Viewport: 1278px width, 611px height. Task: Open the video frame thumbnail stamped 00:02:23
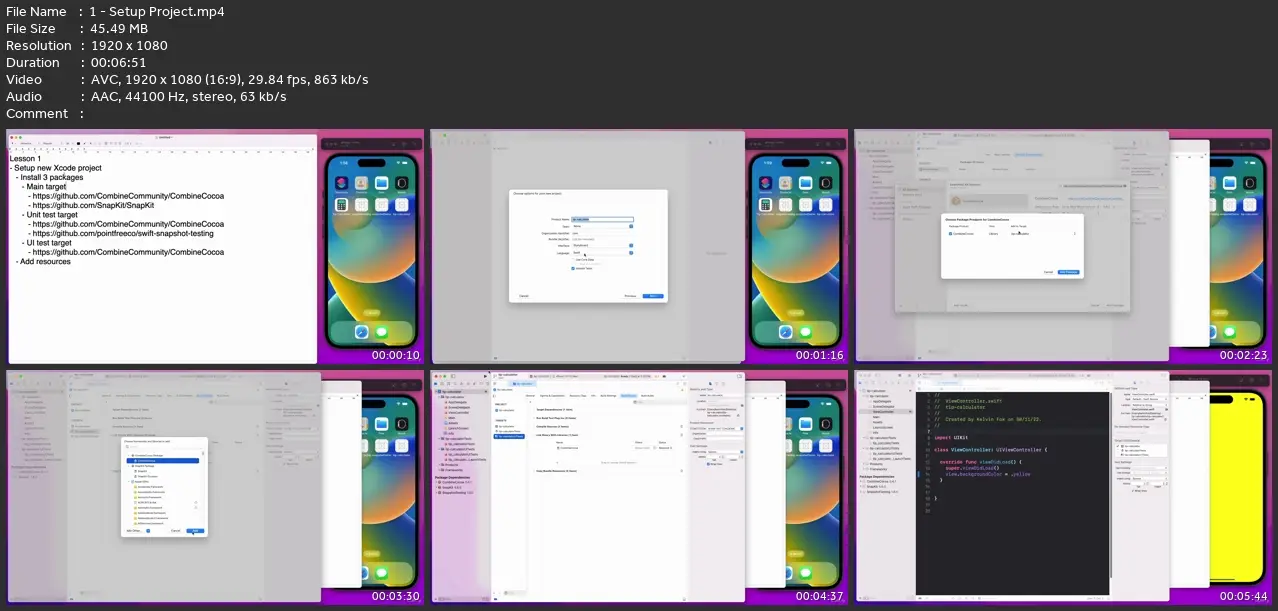pyautogui.click(x=1062, y=247)
